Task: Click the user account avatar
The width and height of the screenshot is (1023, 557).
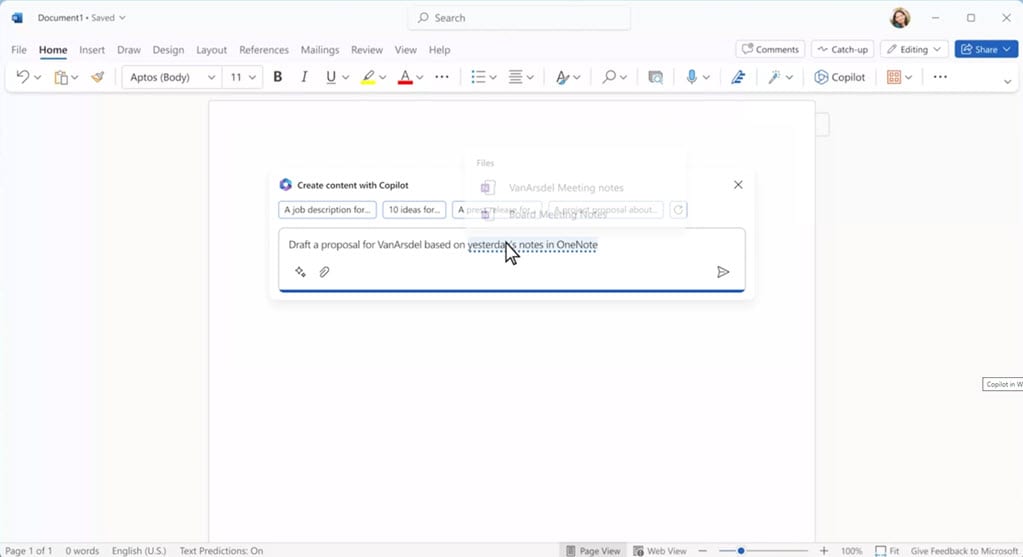Action: [x=900, y=18]
